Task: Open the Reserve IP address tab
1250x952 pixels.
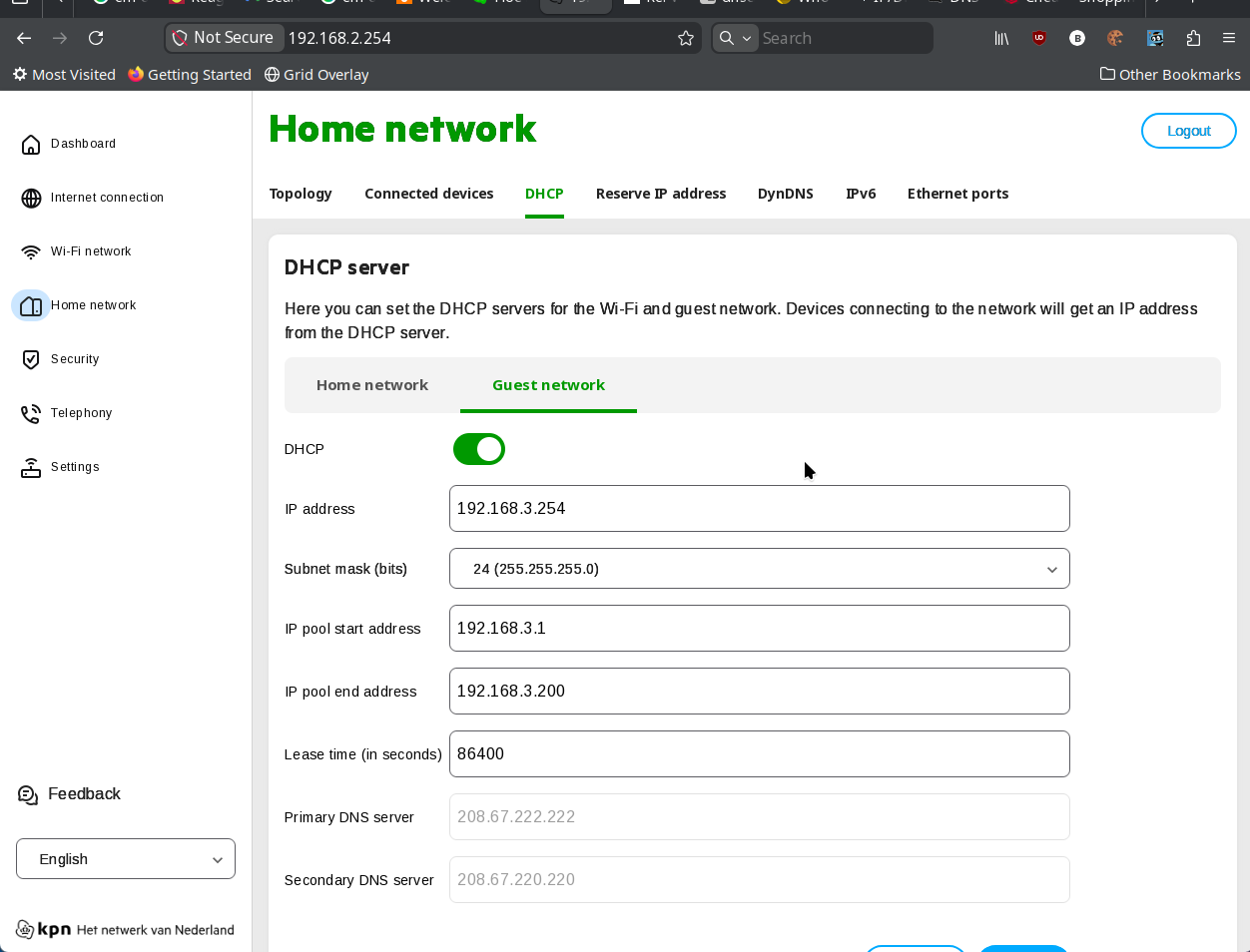Action: point(661,194)
